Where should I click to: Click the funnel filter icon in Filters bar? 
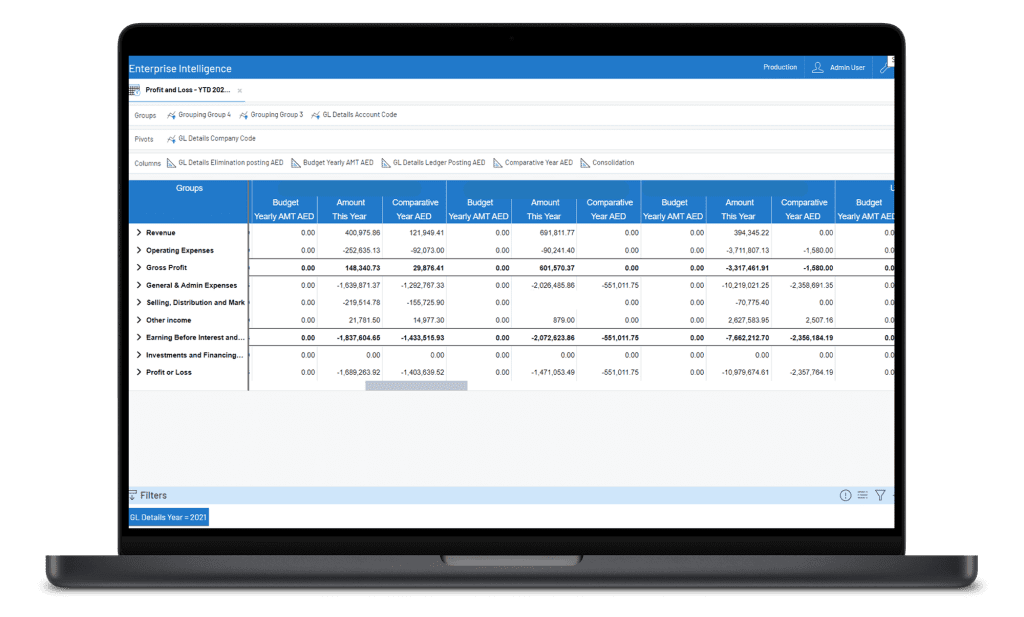[880, 495]
